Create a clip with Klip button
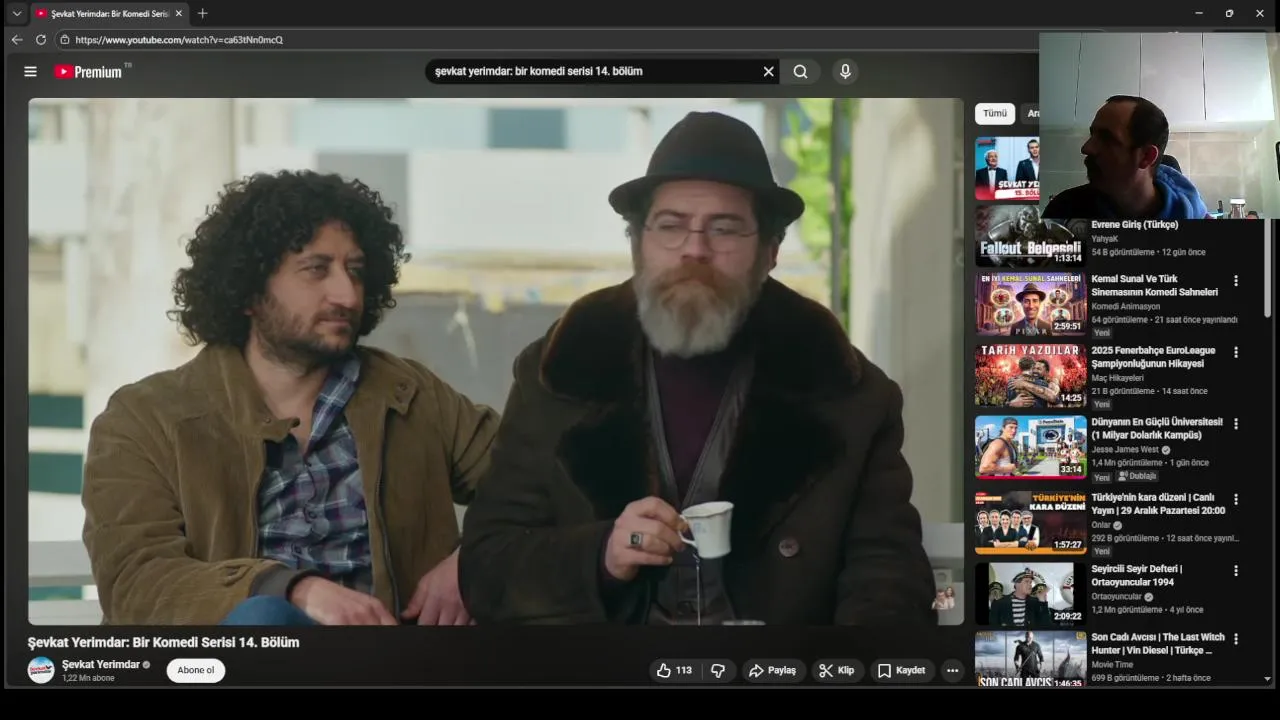1280x720 pixels. pos(836,670)
